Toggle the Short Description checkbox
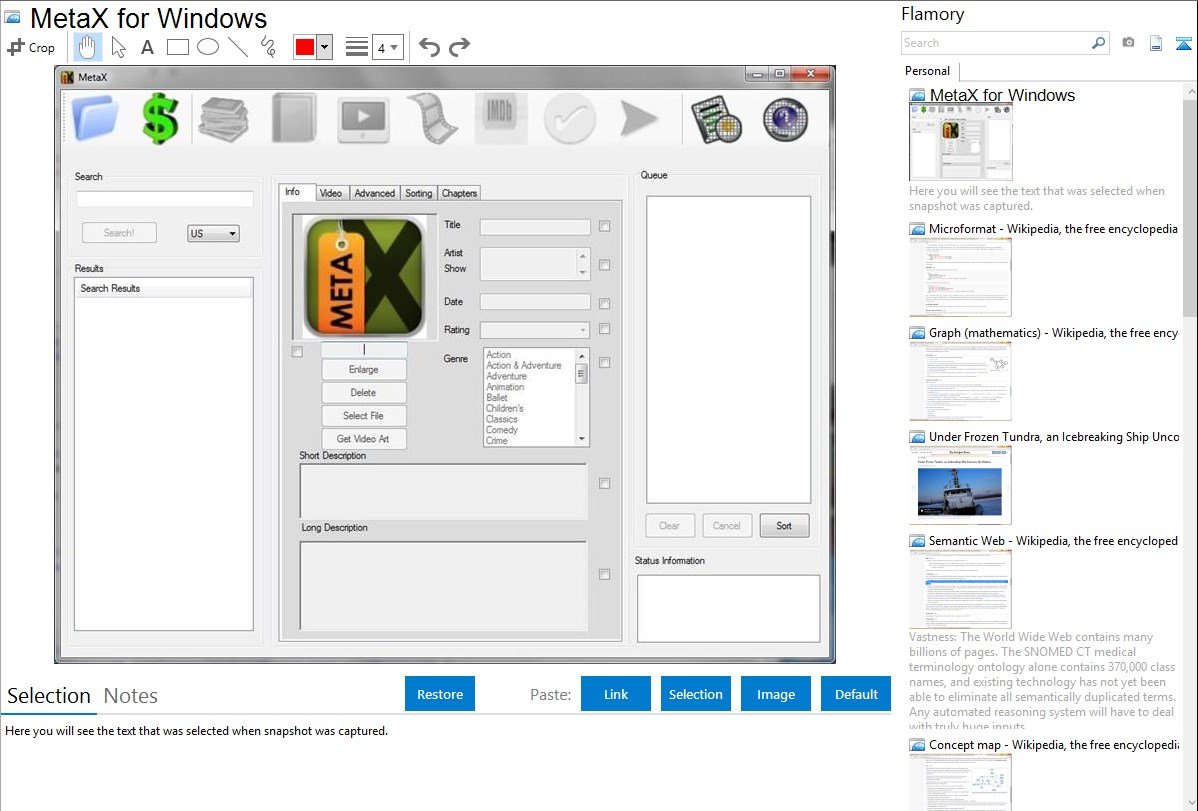1198x811 pixels. click(604, 483)
